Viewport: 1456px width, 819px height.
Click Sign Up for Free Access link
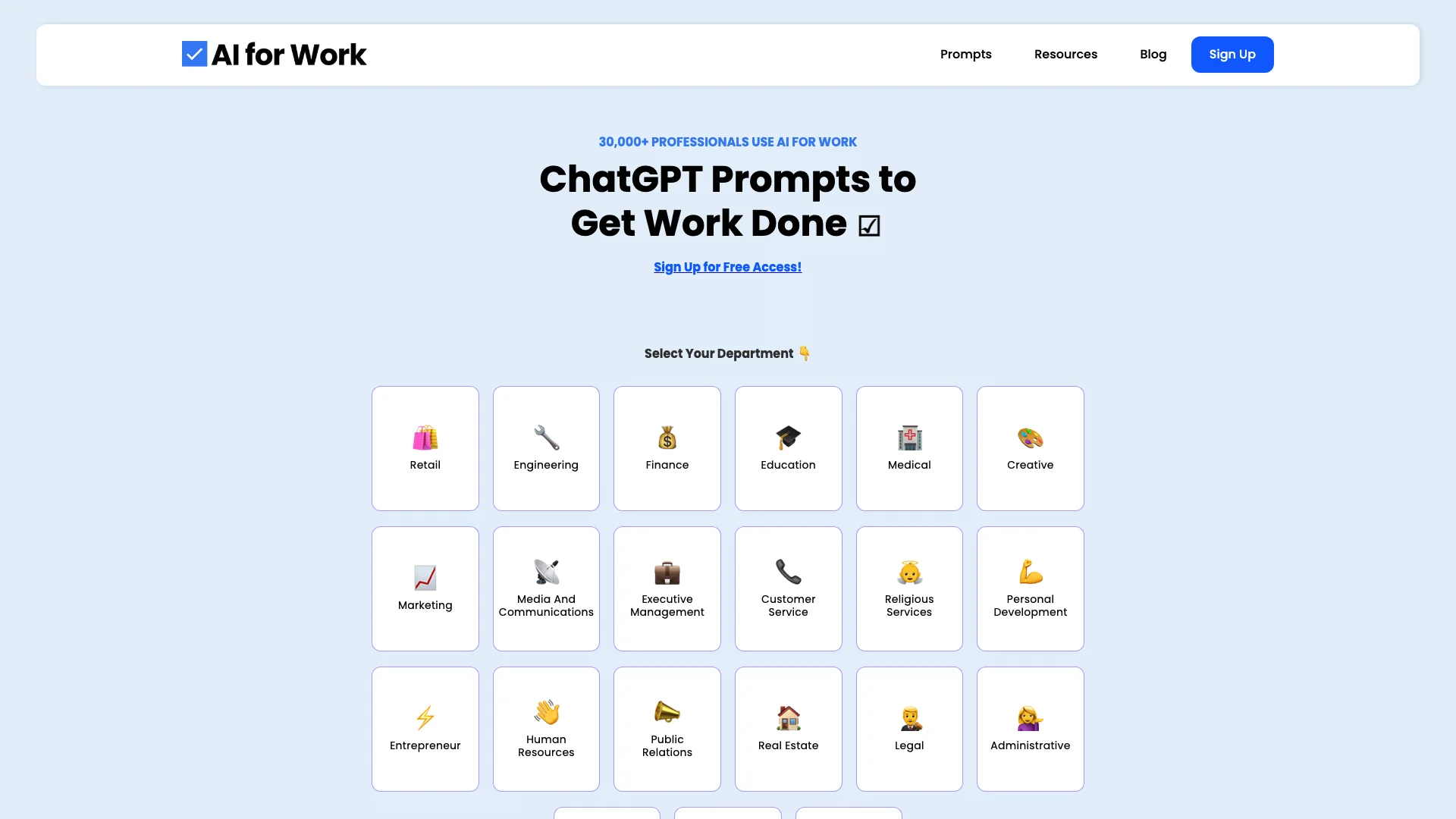coord(728,266)
